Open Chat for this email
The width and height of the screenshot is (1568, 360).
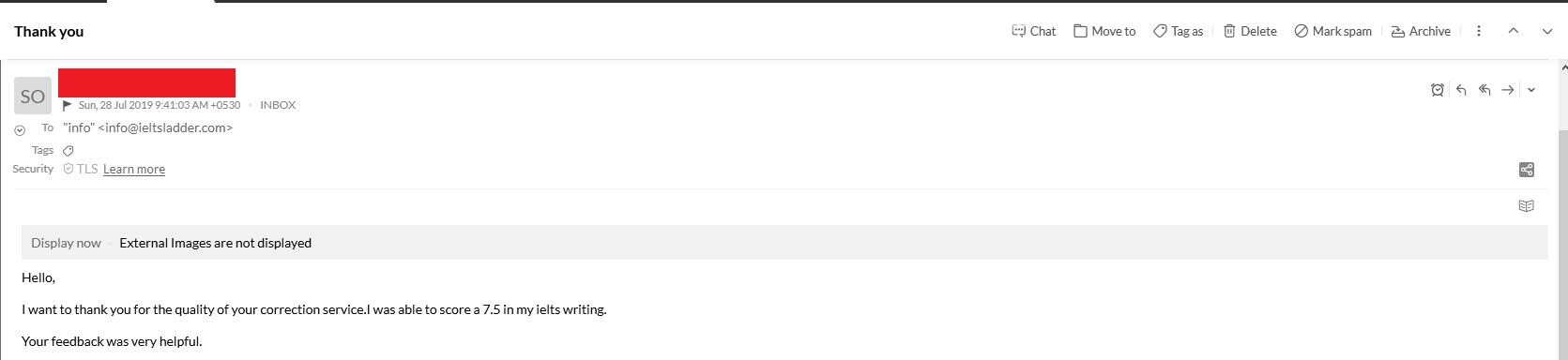[1033, 31]
